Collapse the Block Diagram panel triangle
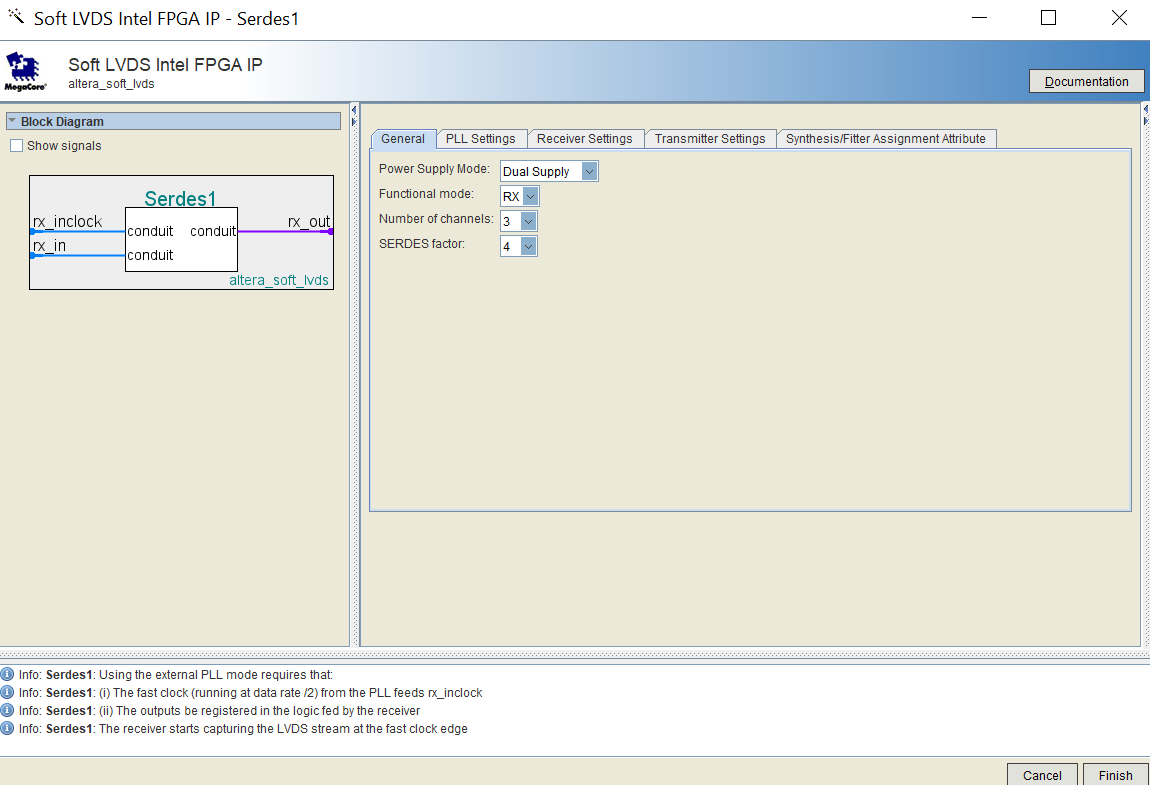 (12, 121)
